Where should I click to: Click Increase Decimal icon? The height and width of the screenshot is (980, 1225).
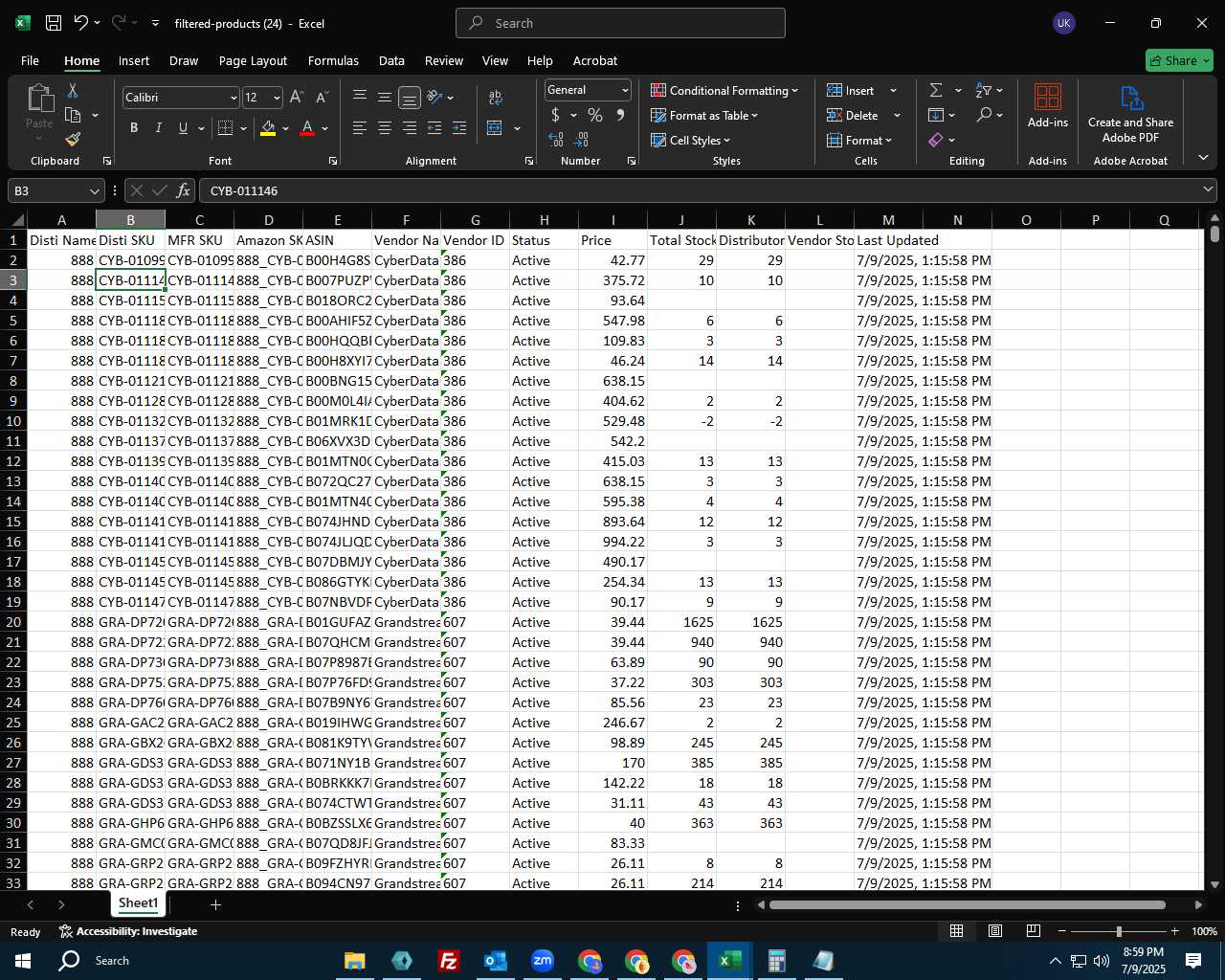(x=556, y=140)
